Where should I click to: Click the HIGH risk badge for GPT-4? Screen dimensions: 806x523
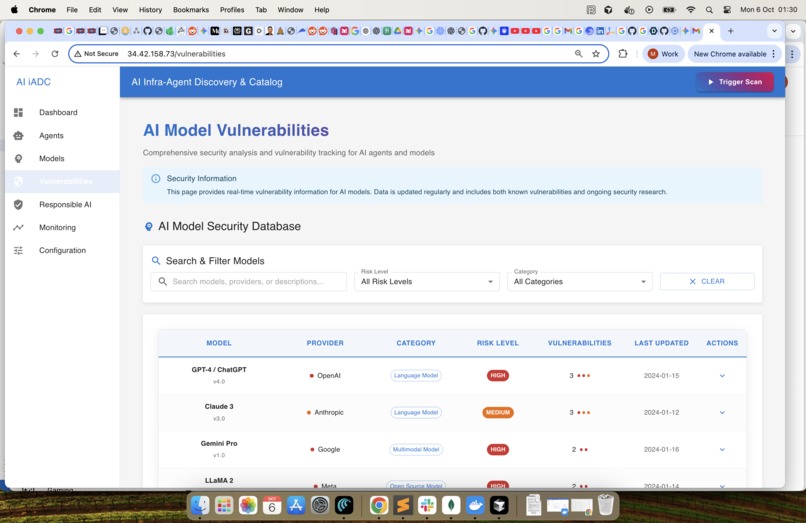click(x=498, y=376)
